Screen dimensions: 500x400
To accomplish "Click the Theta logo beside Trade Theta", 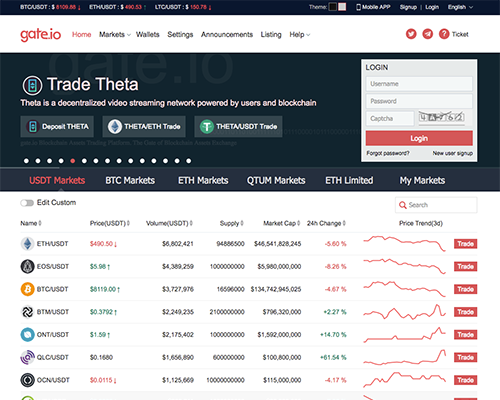I will 32,85.
